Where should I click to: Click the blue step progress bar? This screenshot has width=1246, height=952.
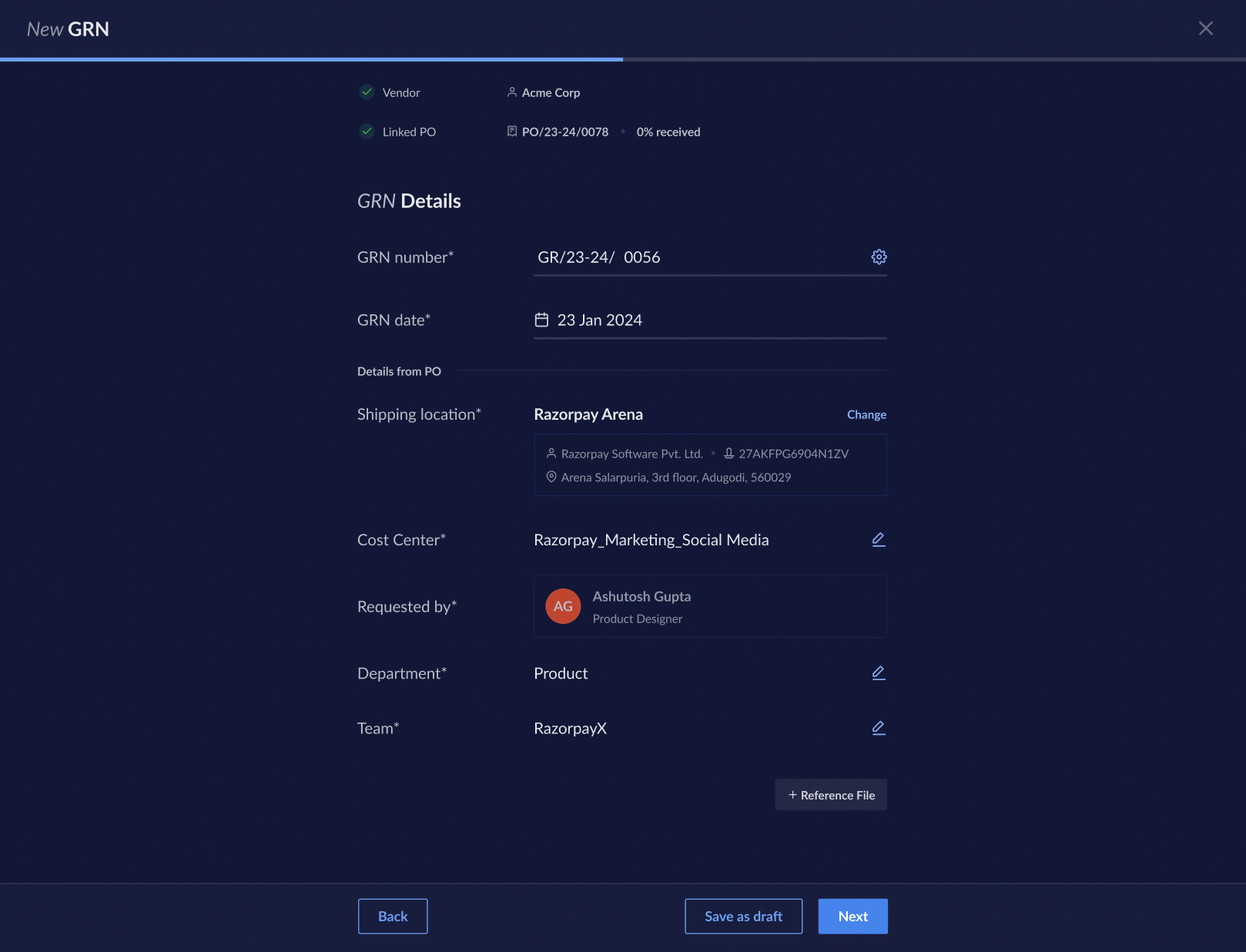tap(311, 59)
